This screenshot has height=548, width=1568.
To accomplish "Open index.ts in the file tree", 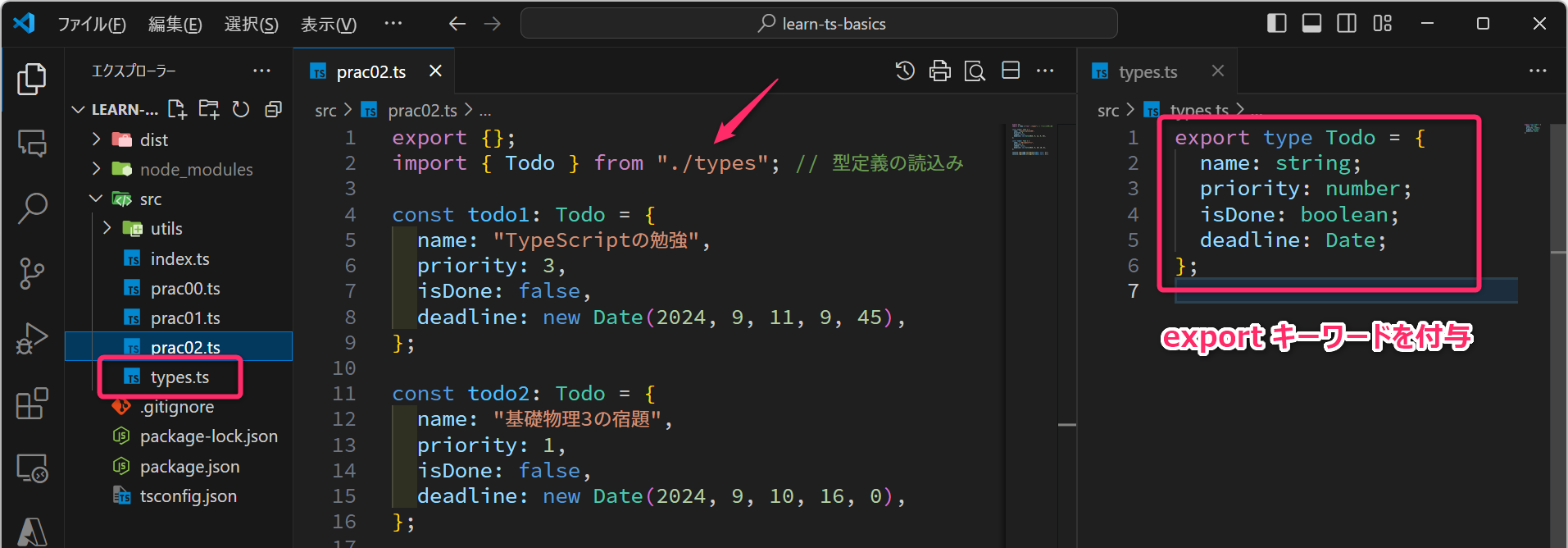I will [x=180, y=259].
